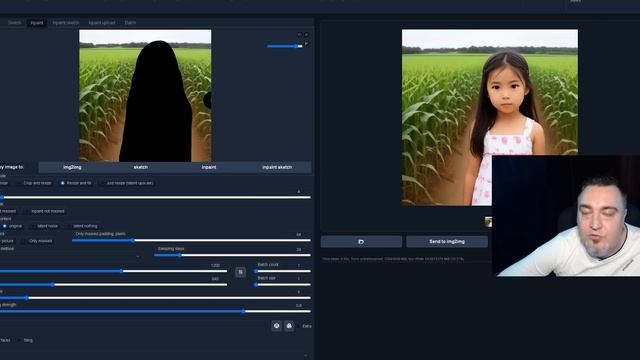
Task: Adjust the CFG scale slider
Action: (x=155, y=298)
